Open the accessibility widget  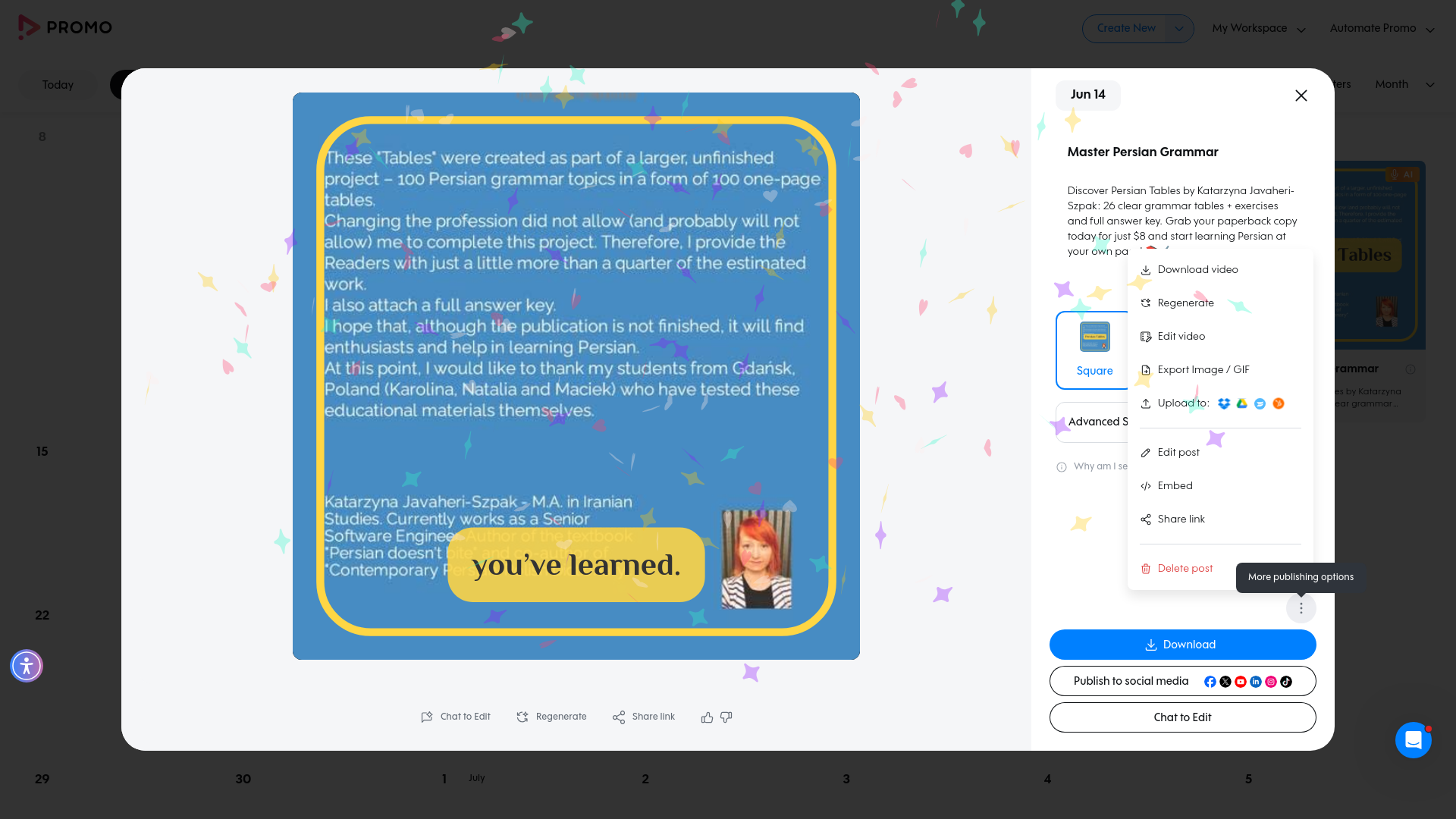tap(27, 666)
